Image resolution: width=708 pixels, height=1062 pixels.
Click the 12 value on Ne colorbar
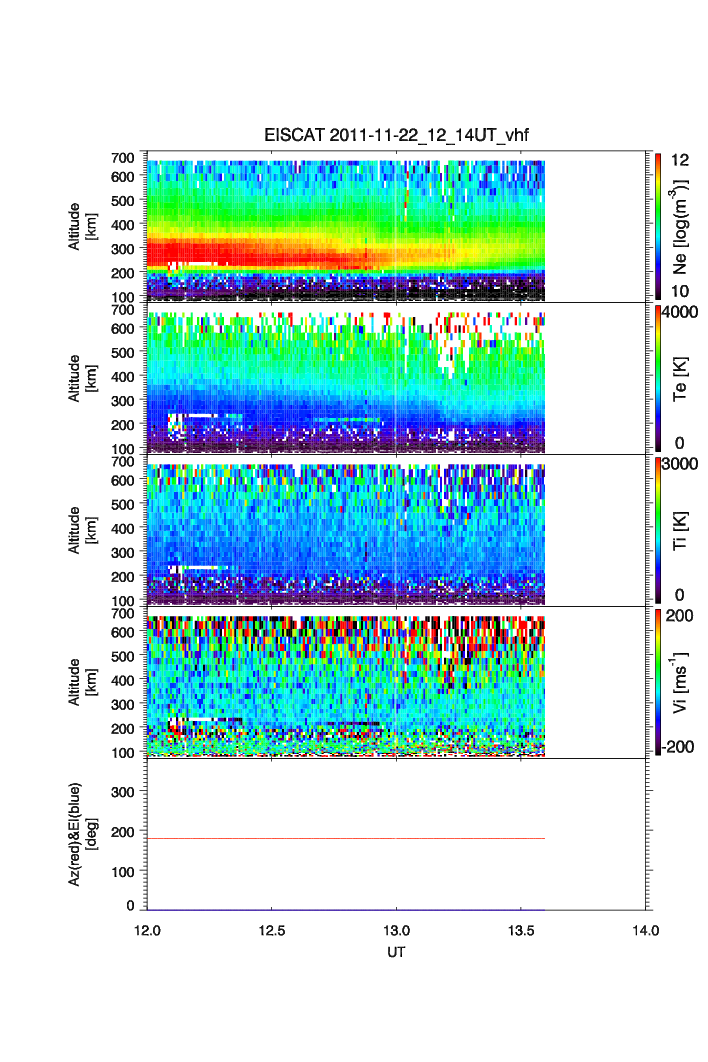pyautogui.click(x=680, y=160)
